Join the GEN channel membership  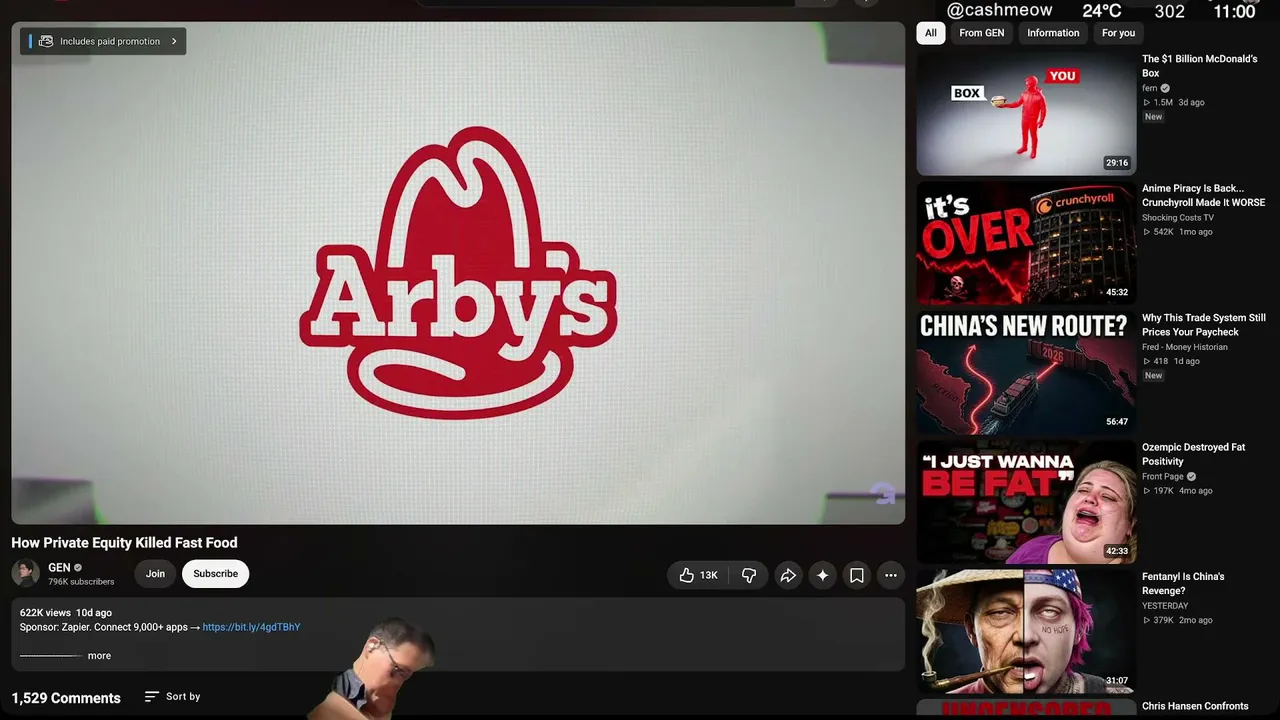click(x=155, y=574)
